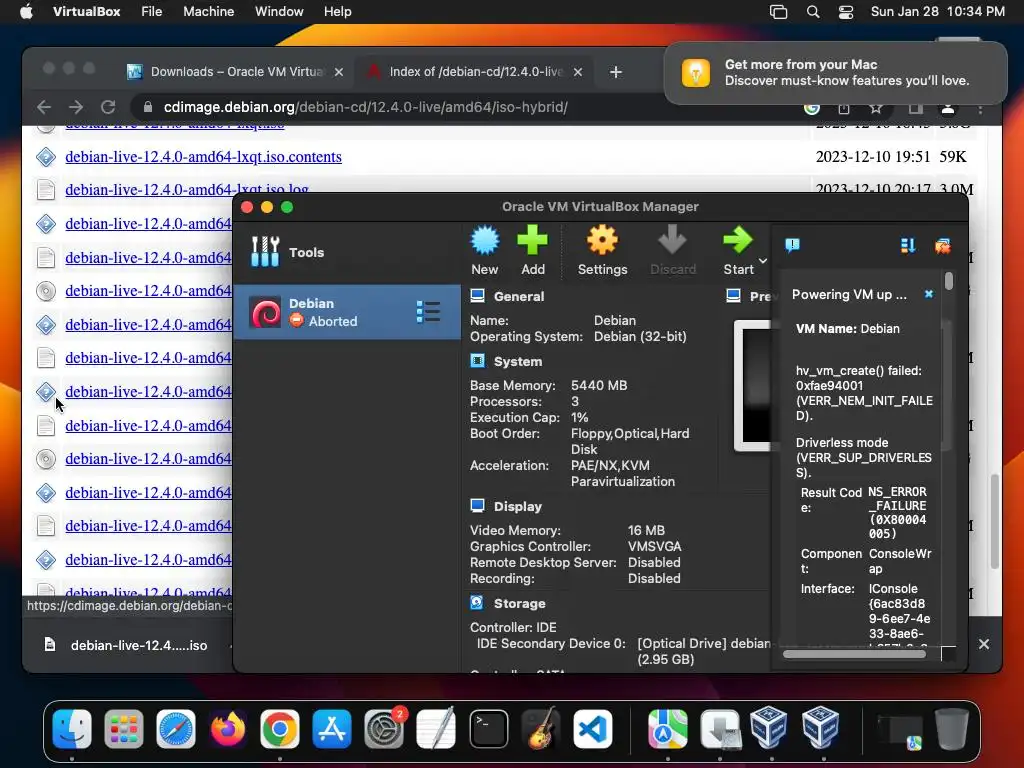Open Firefox from the Dock
The height and width of the screenshot is (768, 1024).
pyautogui.click(x=227, y=729)
